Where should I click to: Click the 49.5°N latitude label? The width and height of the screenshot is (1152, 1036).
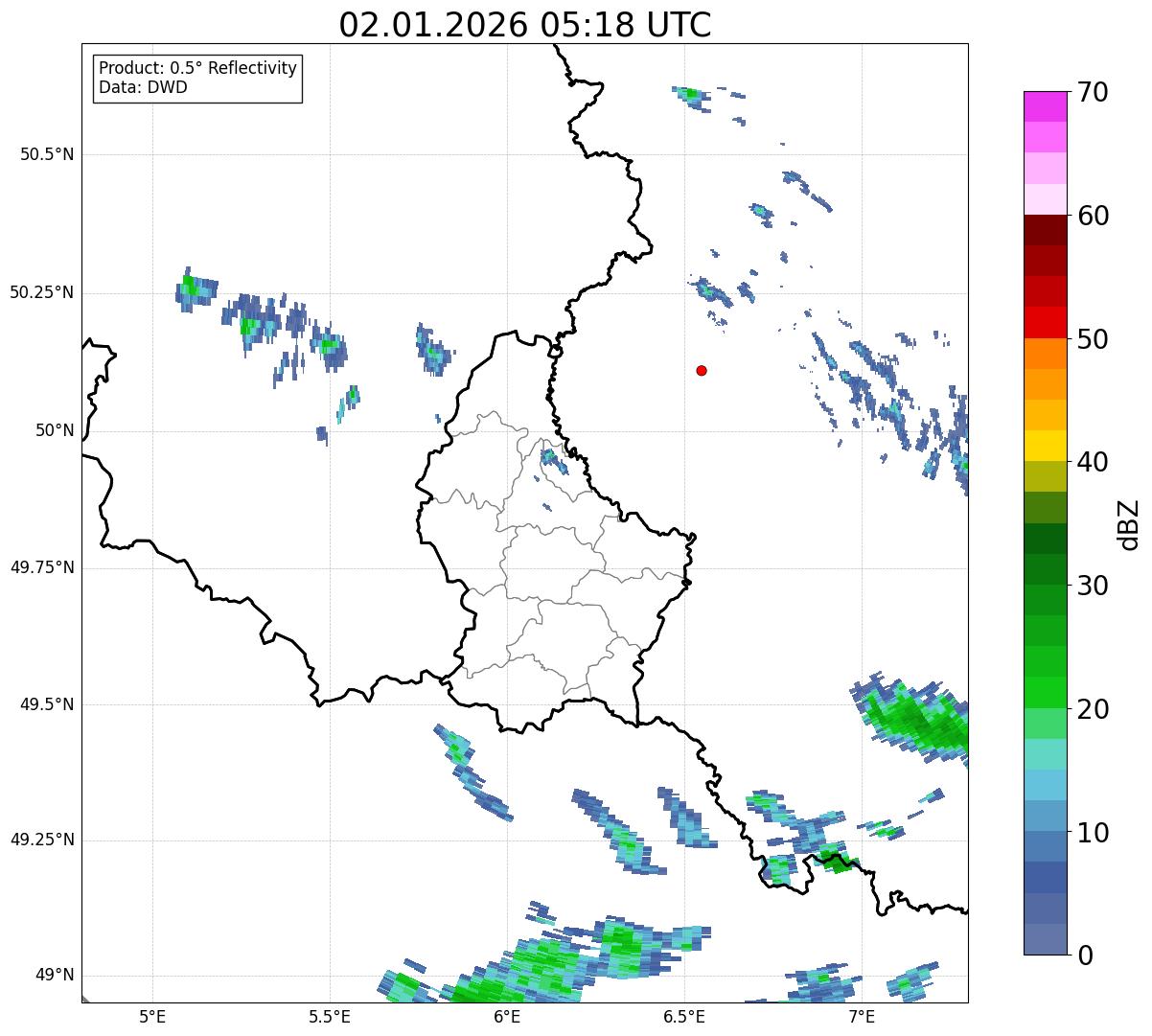pos(47,704)
